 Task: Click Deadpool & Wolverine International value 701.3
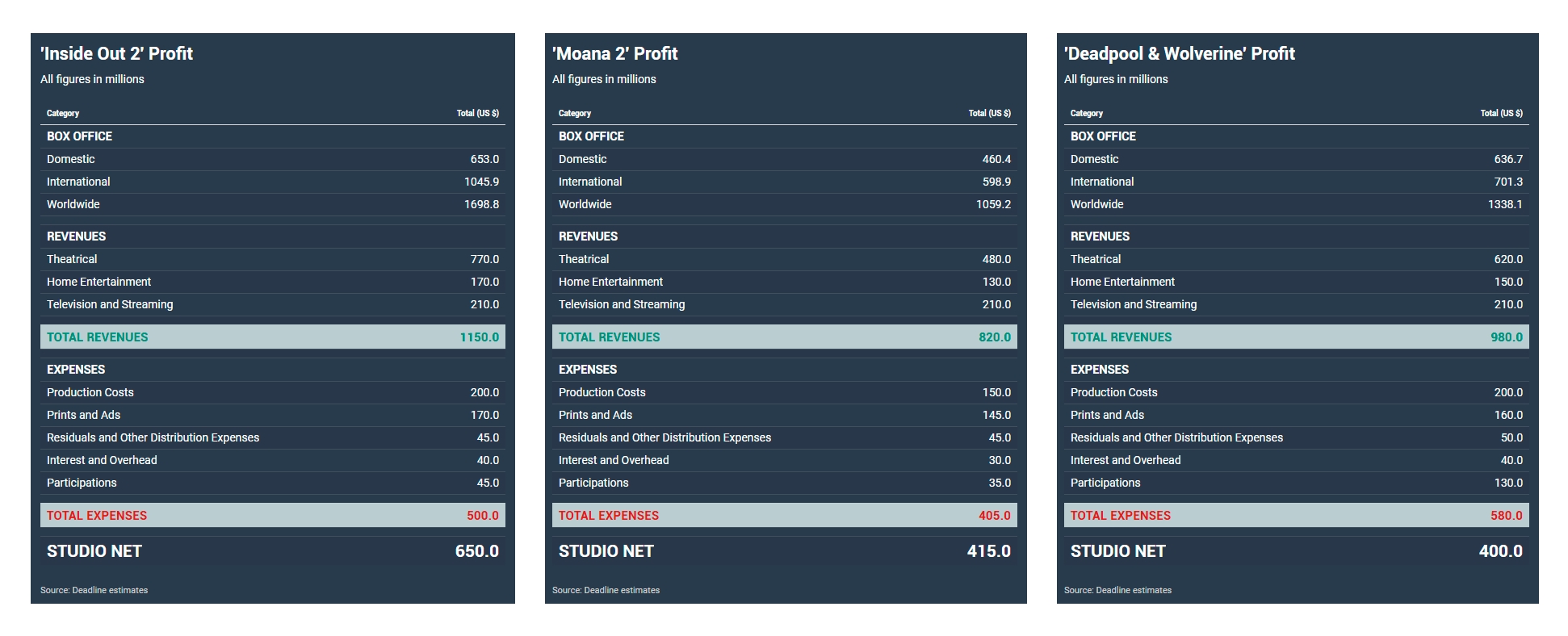click(x=1508, y=182)
